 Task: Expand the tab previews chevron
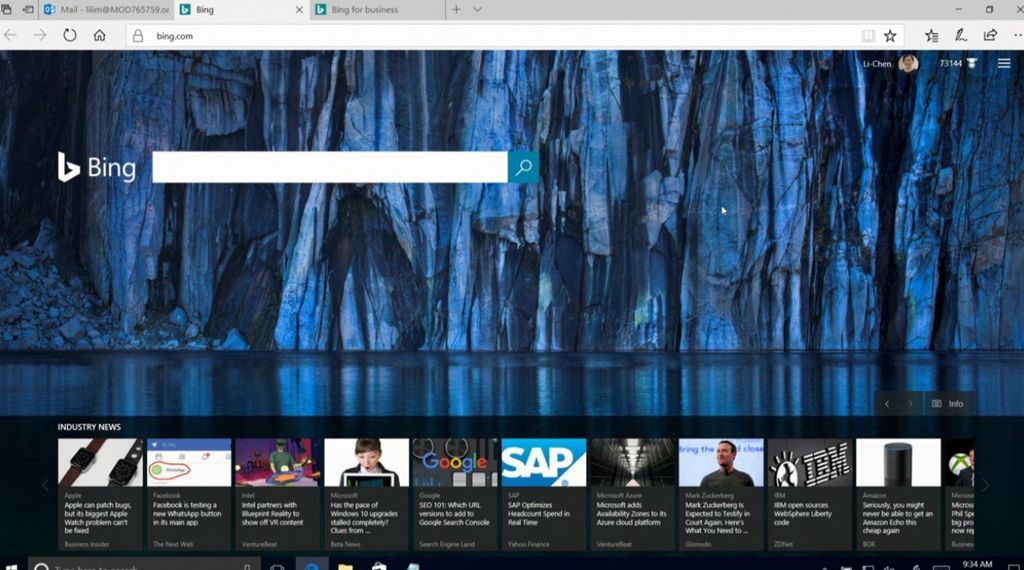click(477, 10)
